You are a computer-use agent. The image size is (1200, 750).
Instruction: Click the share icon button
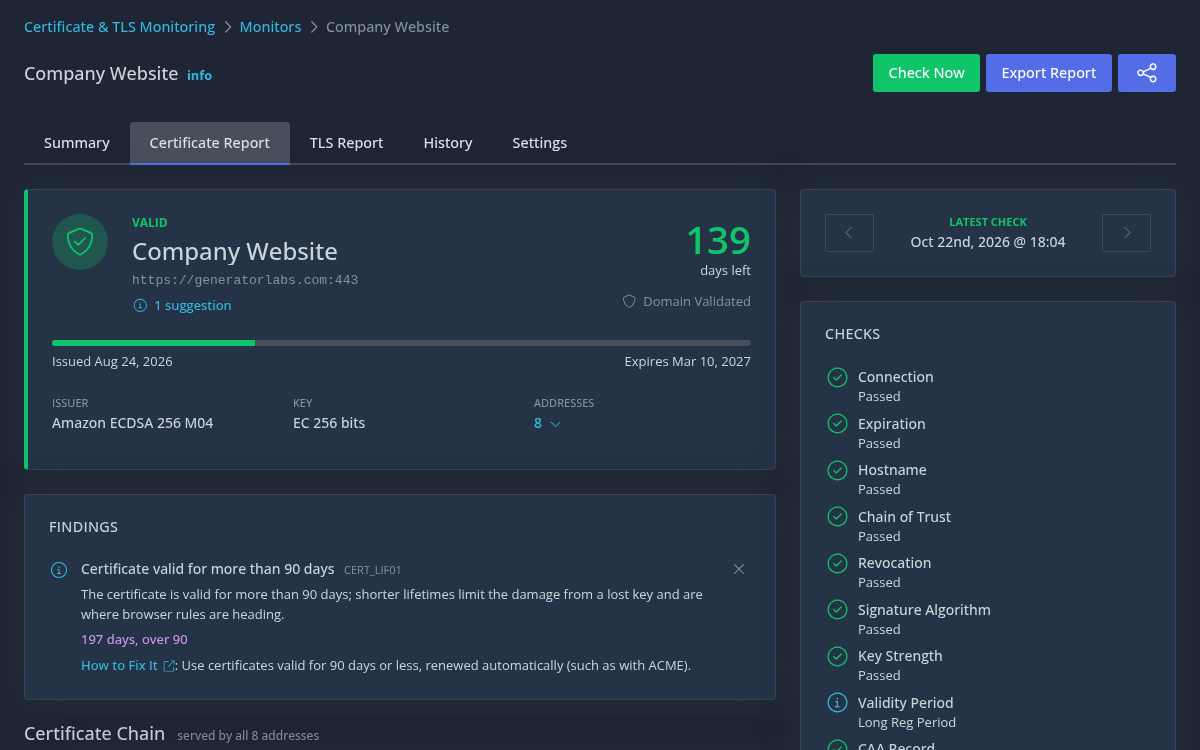1147,73
